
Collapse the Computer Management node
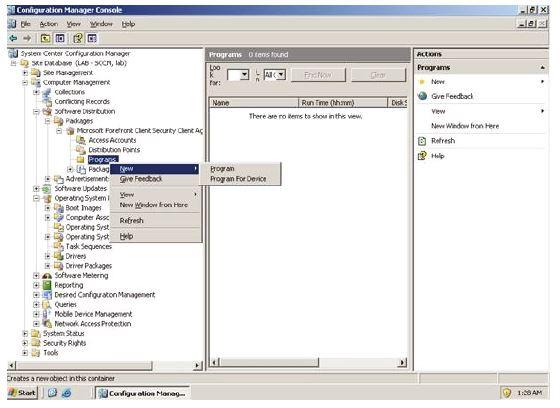(x=25, y=83)
